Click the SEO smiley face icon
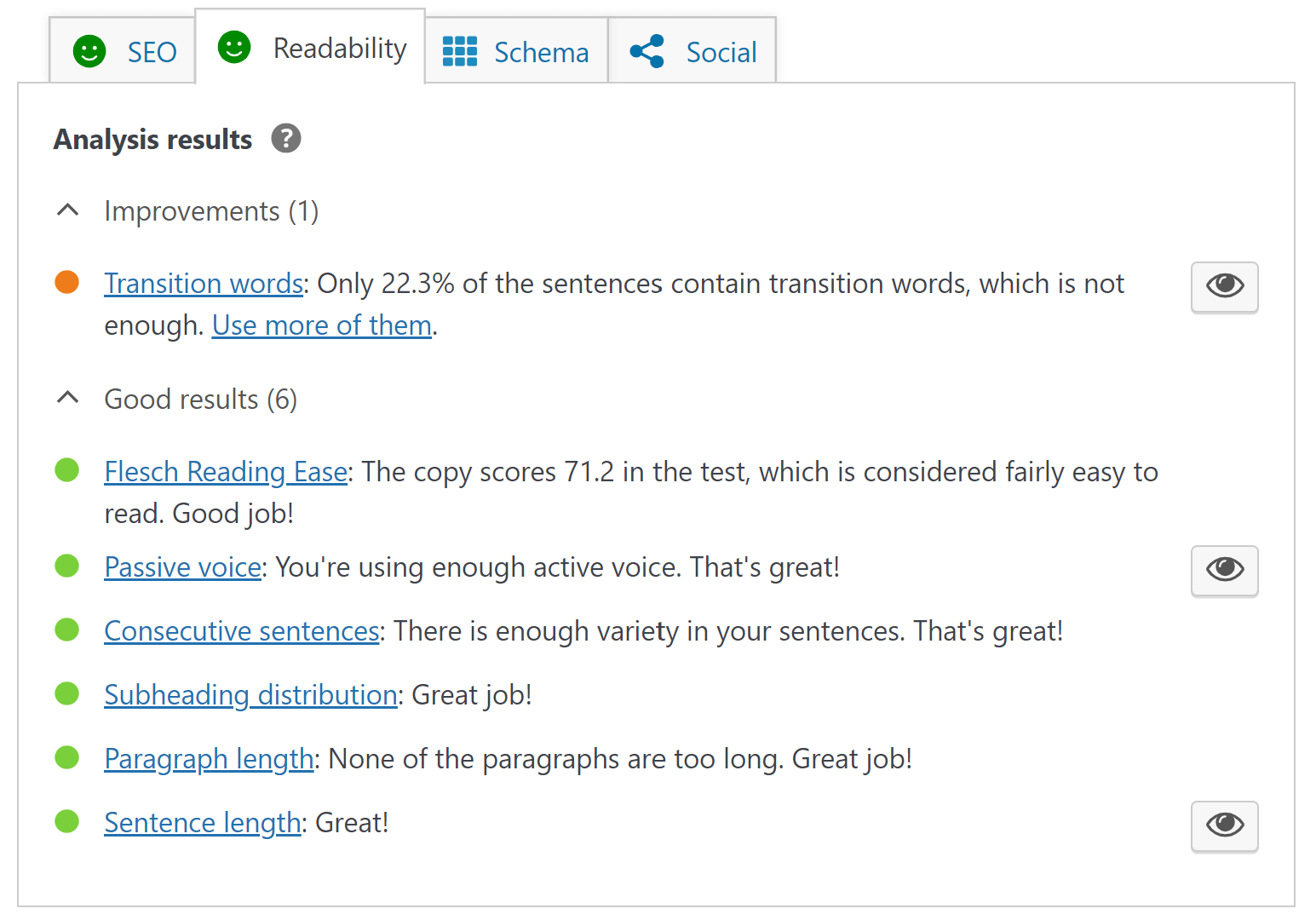The width and height of the screenshot is (1316, 920). (89, 51)
